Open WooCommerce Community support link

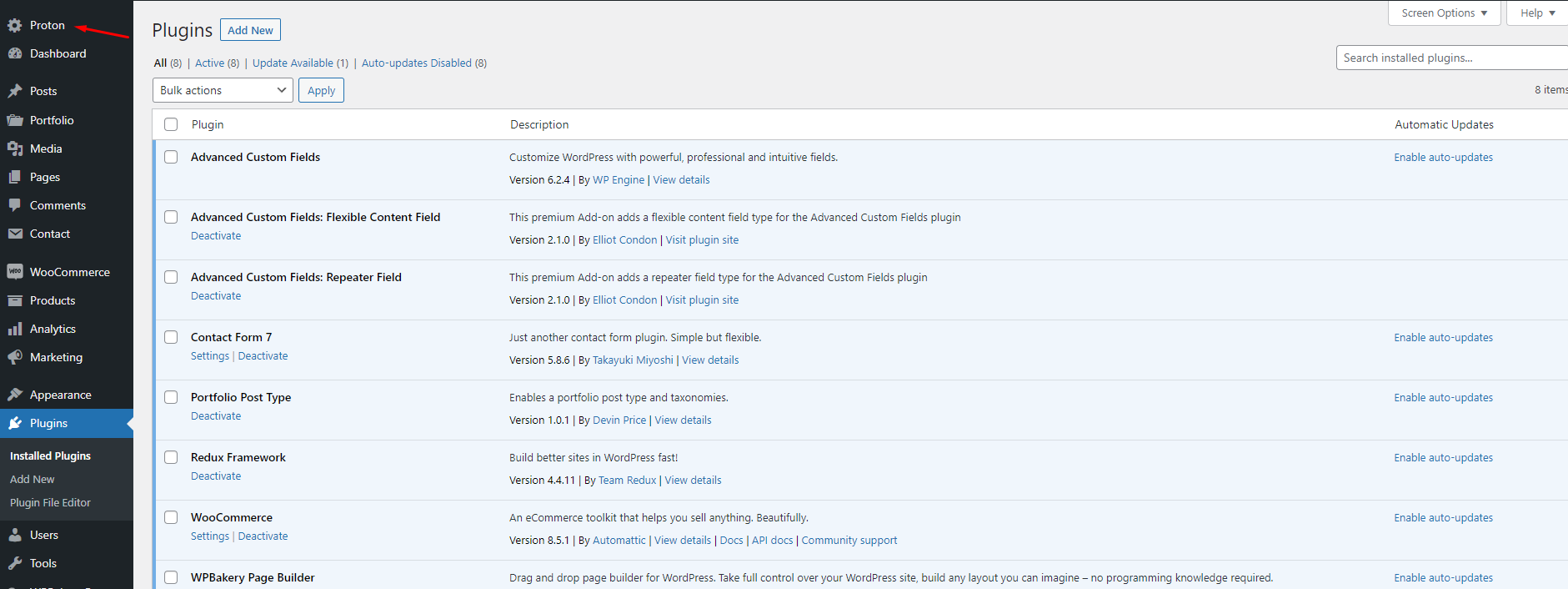(x=849, y=541)
